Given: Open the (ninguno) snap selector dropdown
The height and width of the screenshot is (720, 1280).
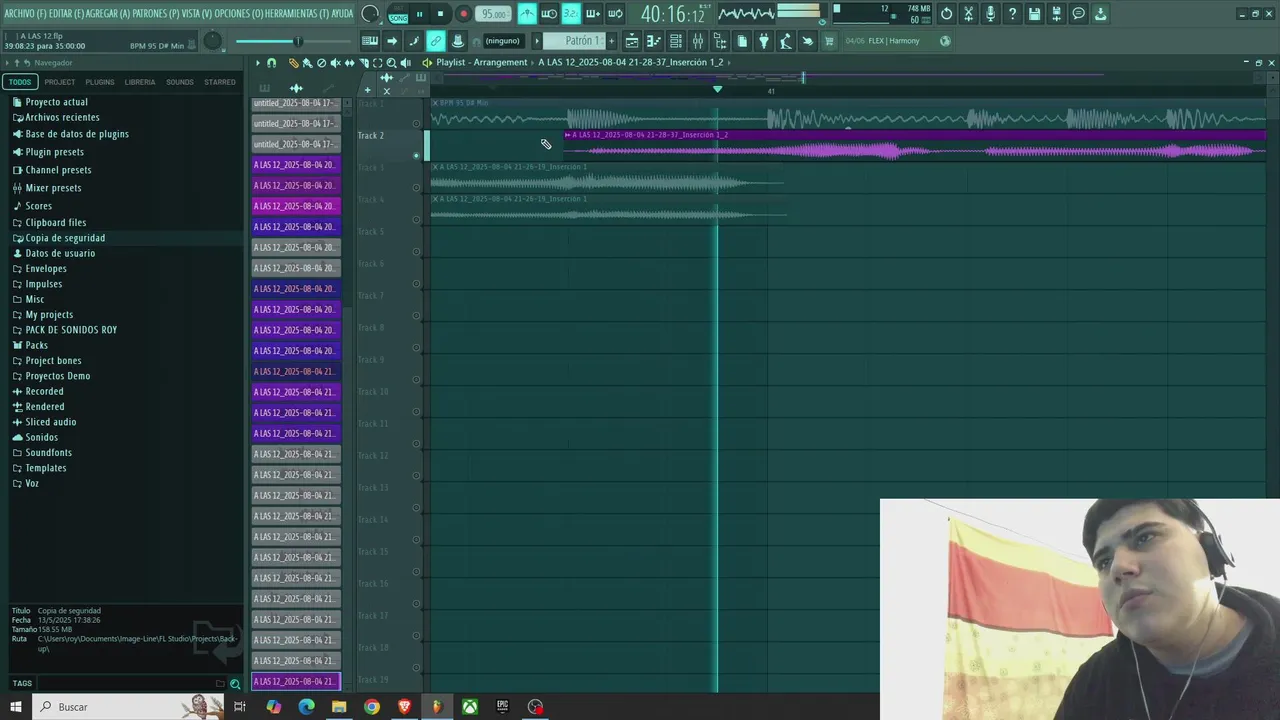Looking at the screenshot, I should coord(502,41).
